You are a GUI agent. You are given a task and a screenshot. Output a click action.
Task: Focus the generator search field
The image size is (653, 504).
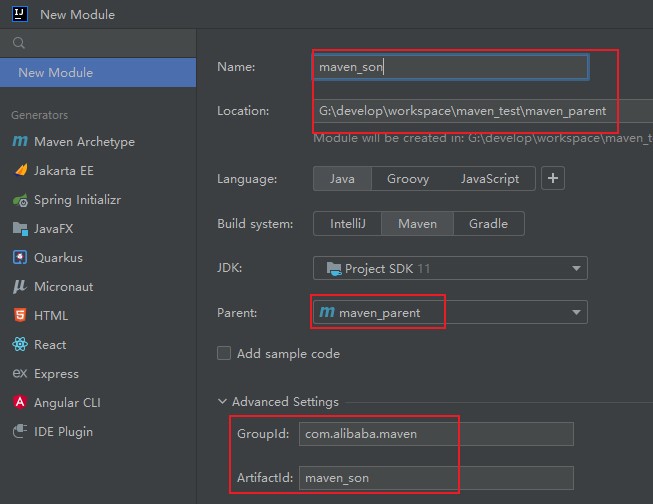98,43
